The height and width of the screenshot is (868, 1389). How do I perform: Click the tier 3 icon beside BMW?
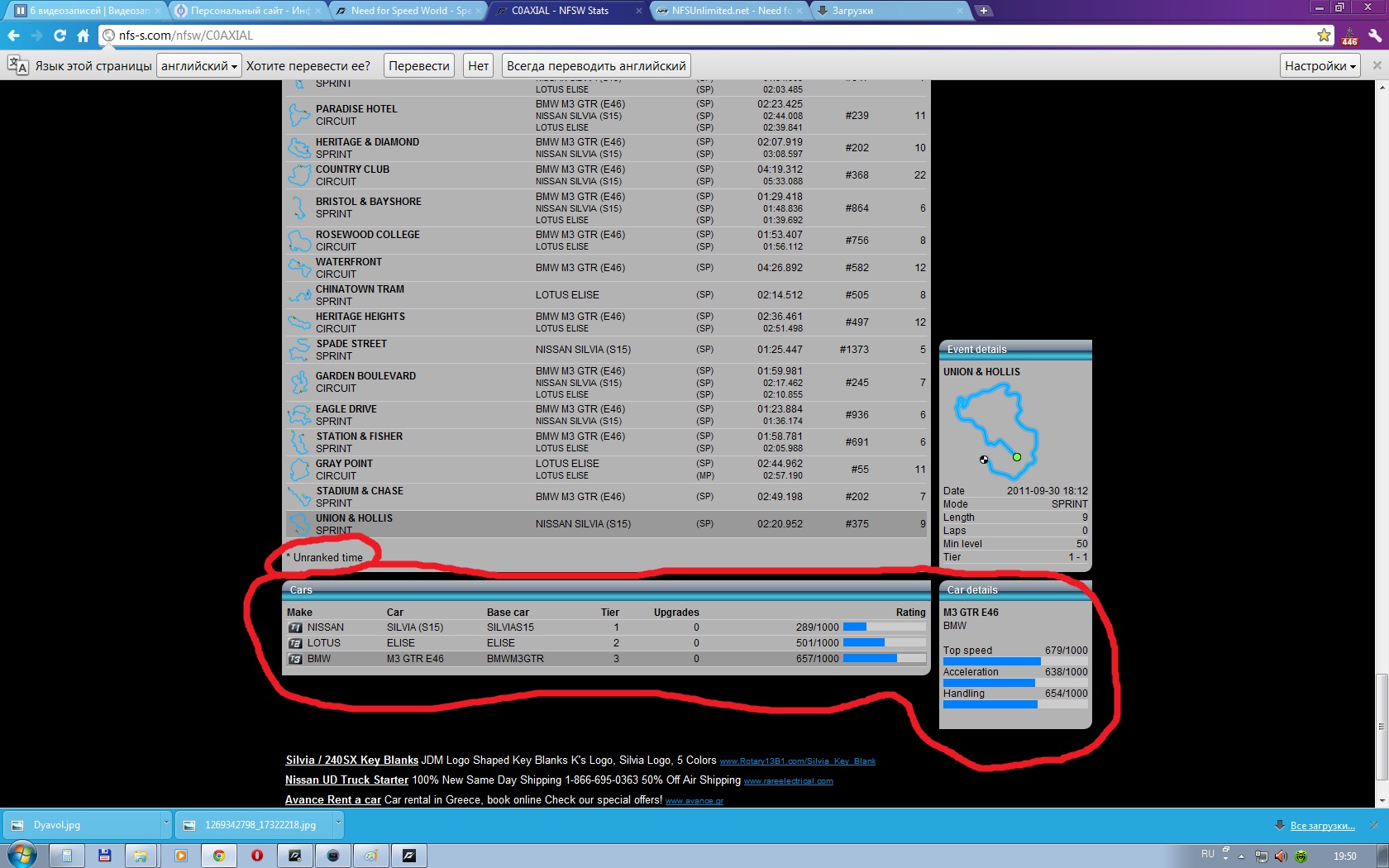tap(295, 659)
